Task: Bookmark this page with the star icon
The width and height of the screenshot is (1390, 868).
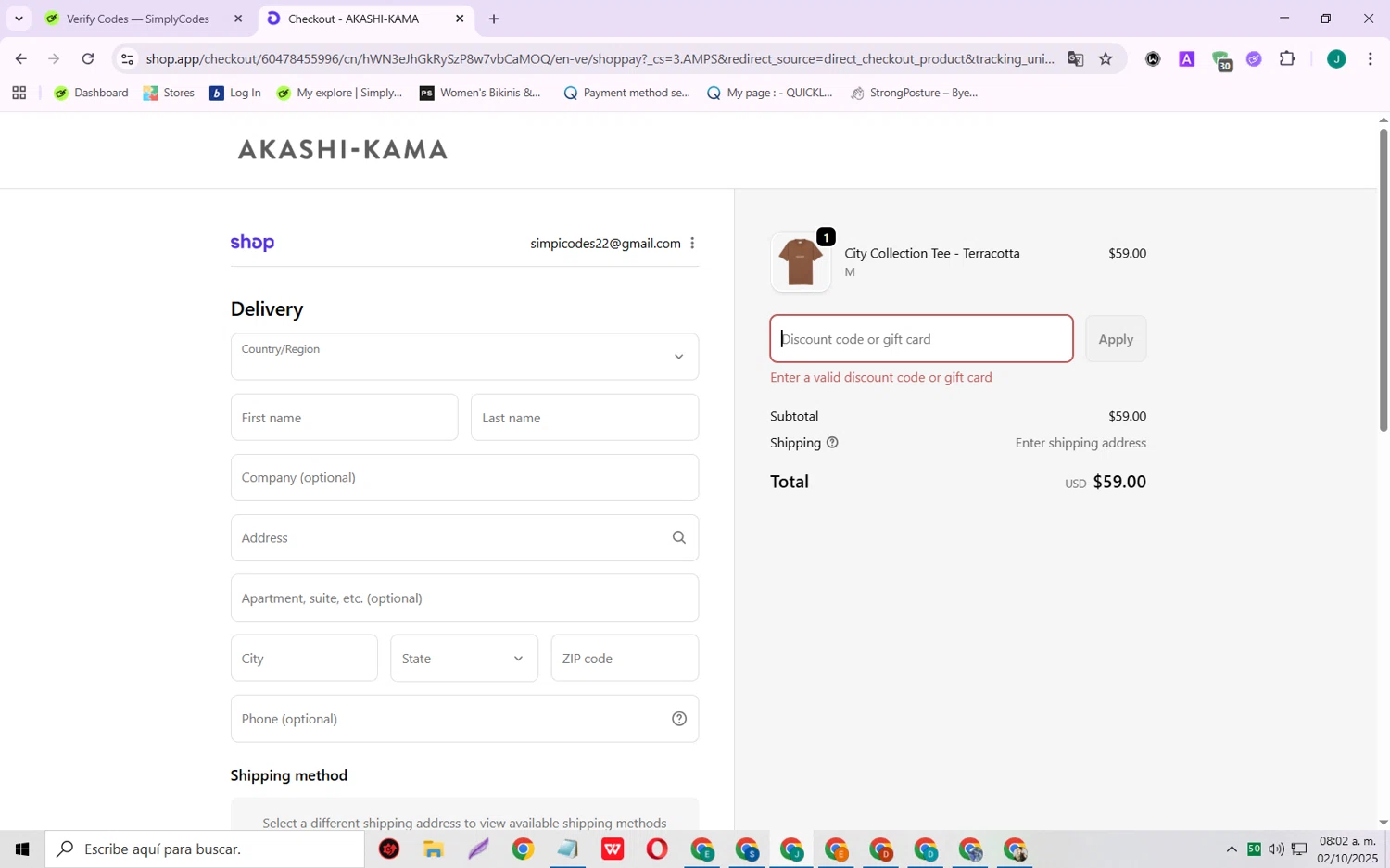Action: [x=1106, y=59]
